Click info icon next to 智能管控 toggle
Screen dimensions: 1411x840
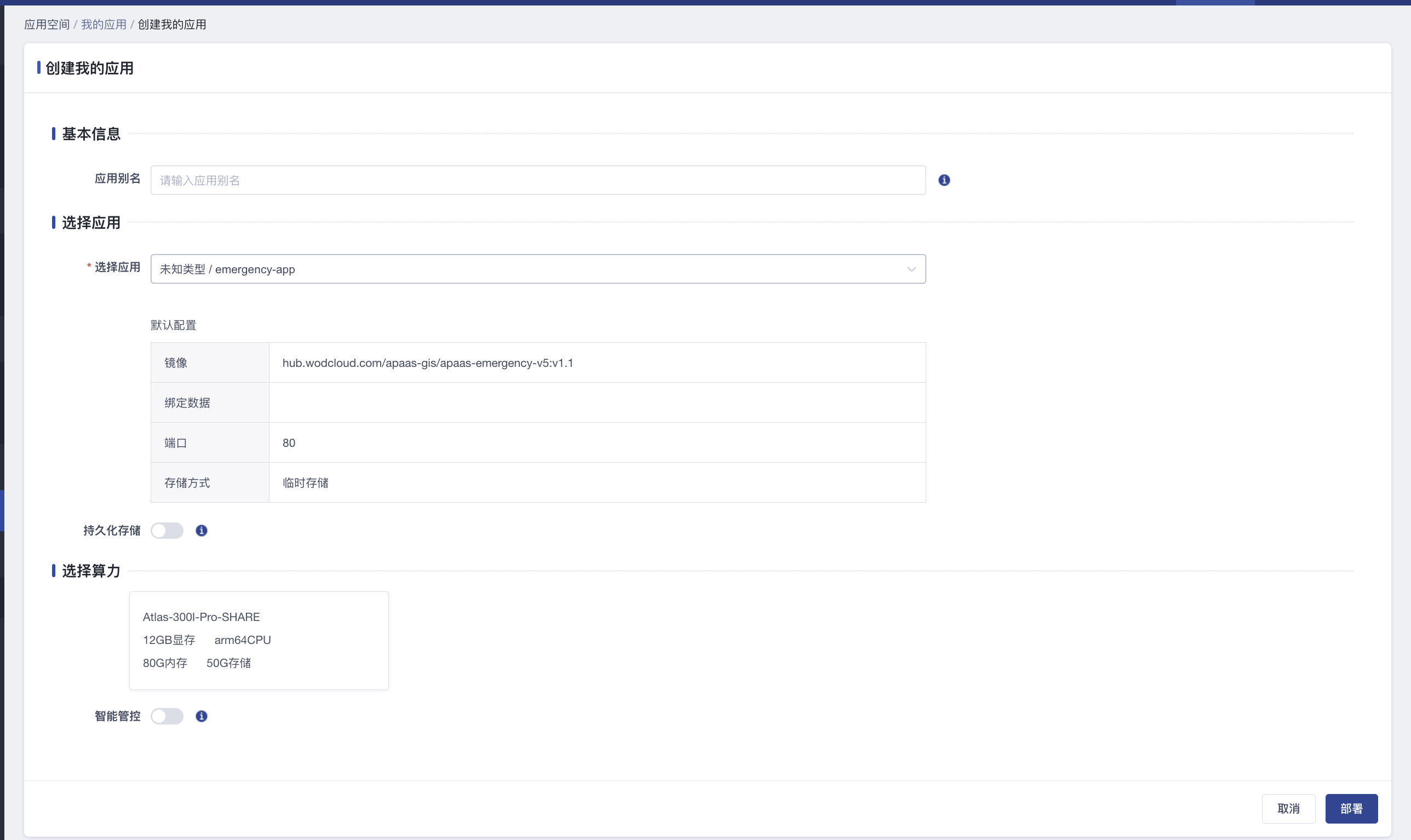(202, 716)
